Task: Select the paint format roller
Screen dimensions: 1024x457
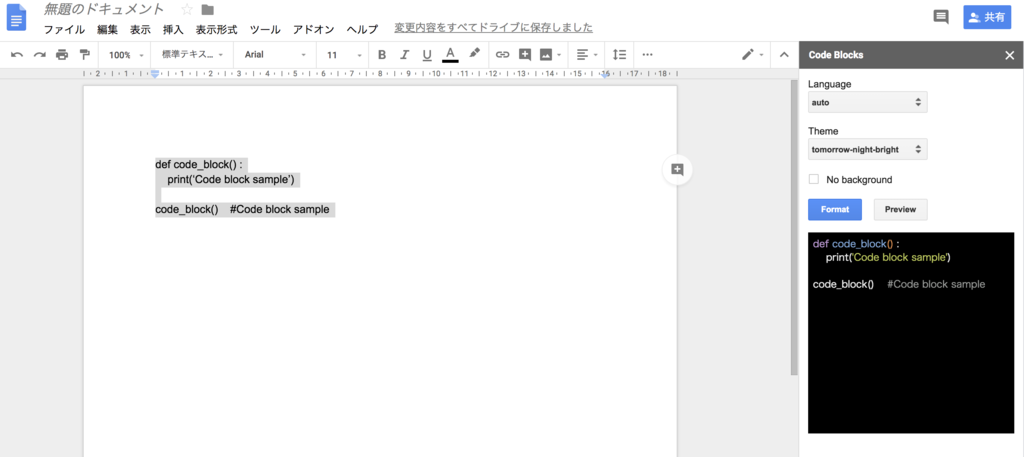Action: coord(84,55)
